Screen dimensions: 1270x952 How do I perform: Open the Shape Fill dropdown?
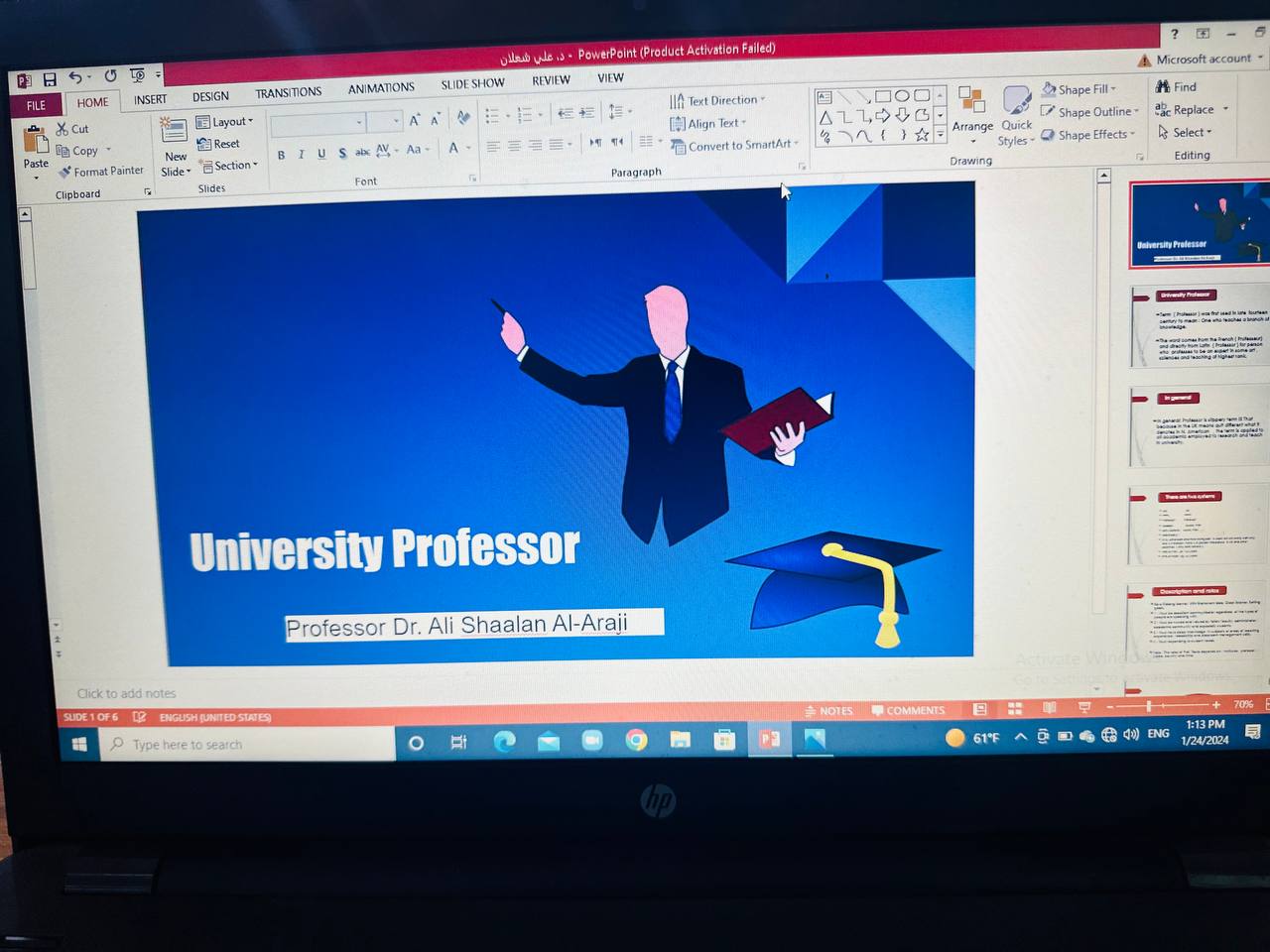pyautogui.click(x=1079, y=89)
